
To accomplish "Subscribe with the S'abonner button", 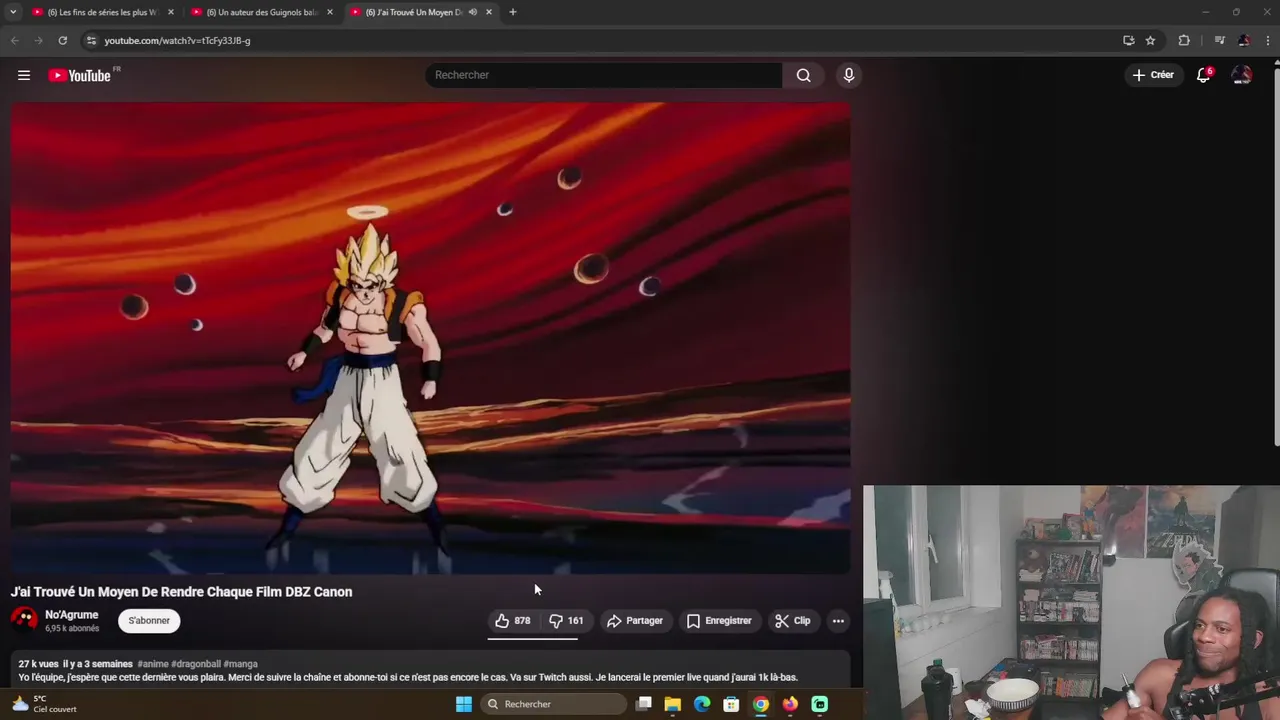I will click(149, 621).
